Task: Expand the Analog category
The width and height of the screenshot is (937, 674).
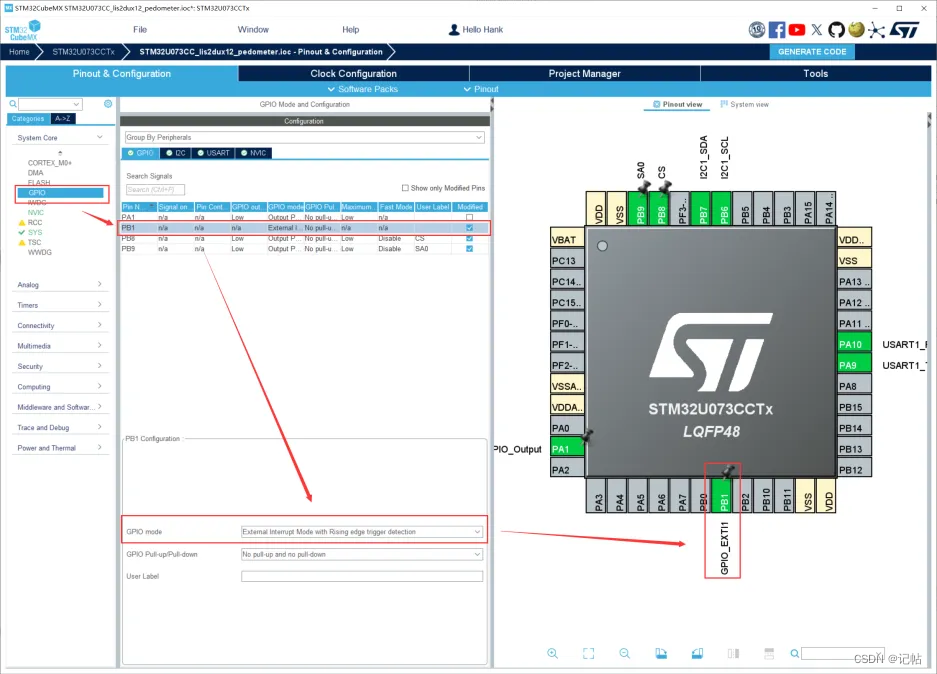Action: (99, 284)
